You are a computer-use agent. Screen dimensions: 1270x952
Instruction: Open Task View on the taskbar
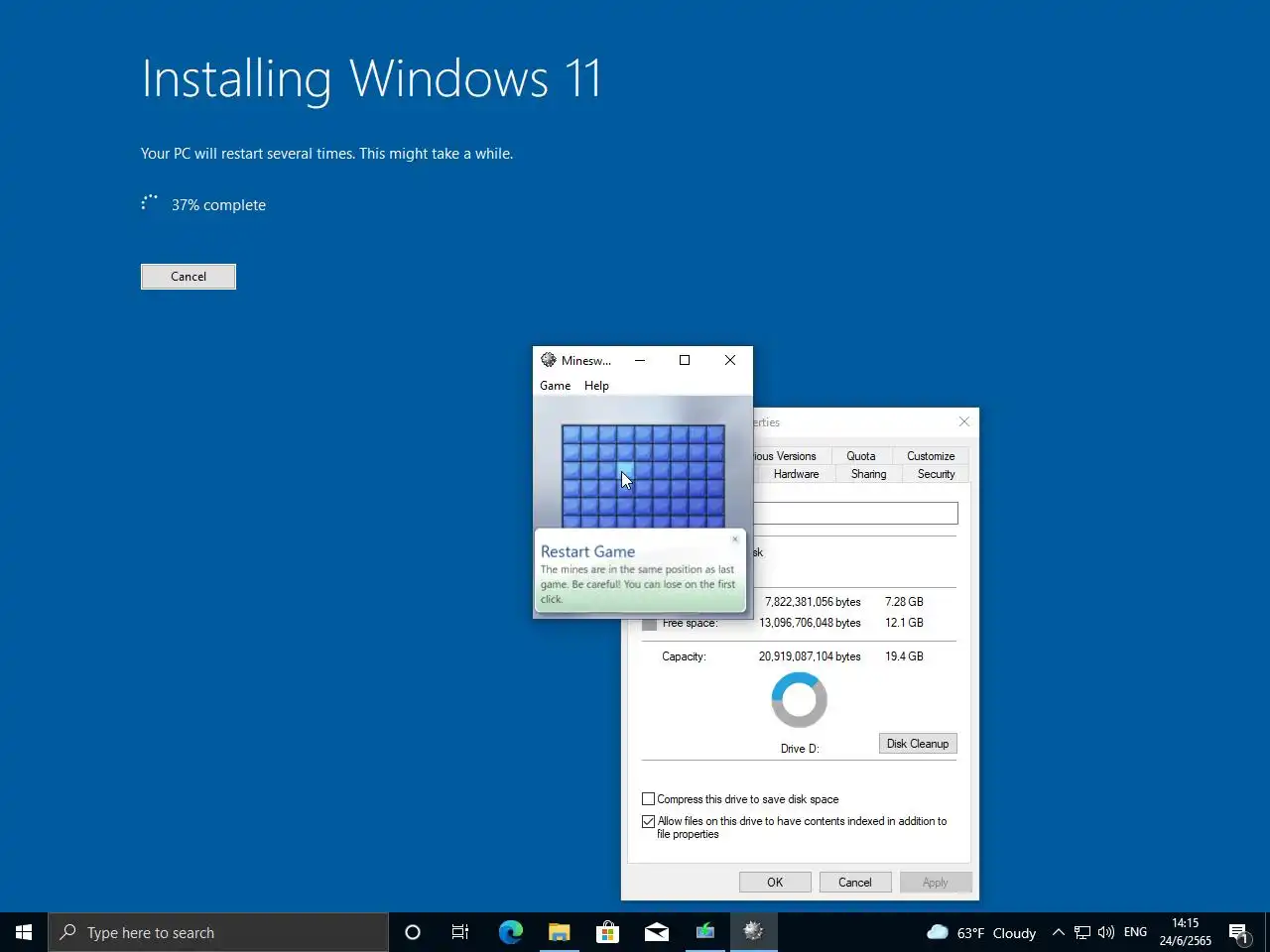tap(460, 932)
